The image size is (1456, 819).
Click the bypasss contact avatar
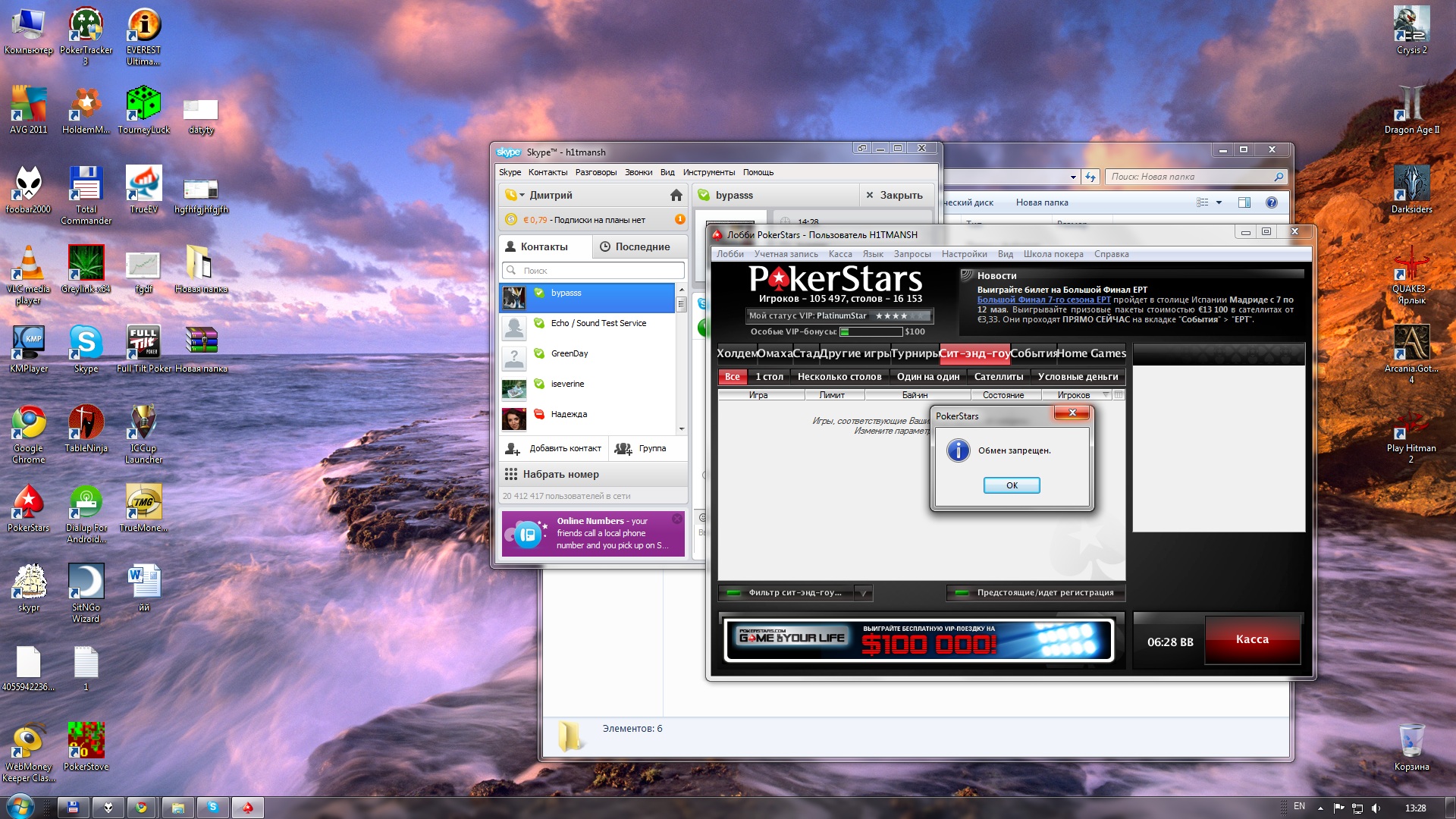(513, 298)
